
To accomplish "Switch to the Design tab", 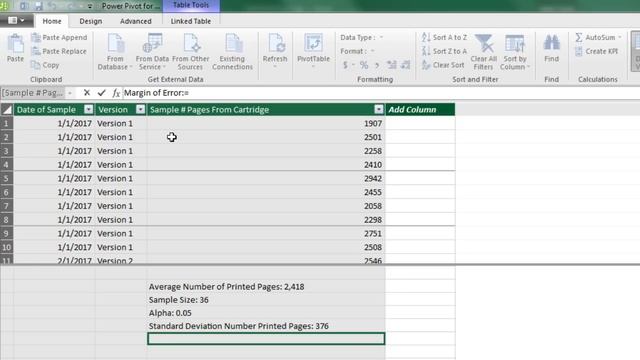I will click(x=91, y=21).
